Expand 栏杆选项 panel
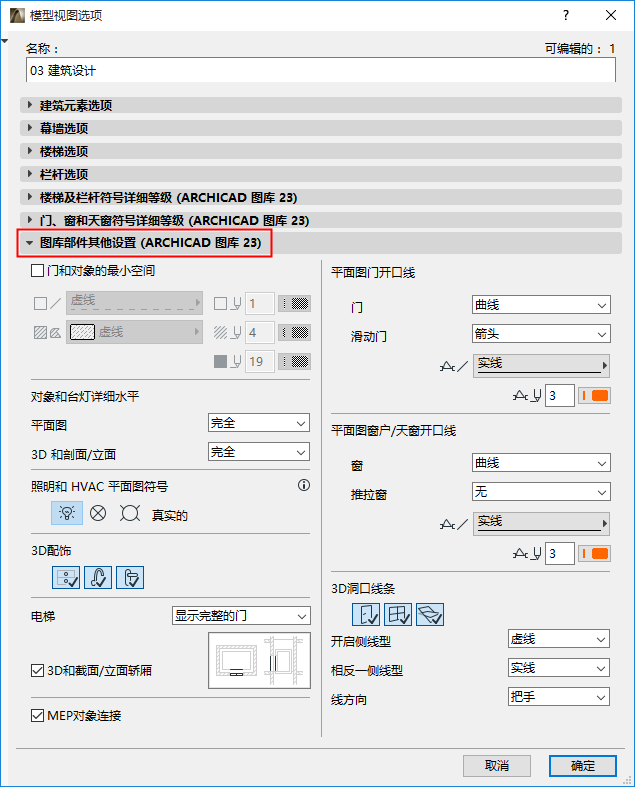The width and height of the screenshot is (635, 787). pos(321,174)
